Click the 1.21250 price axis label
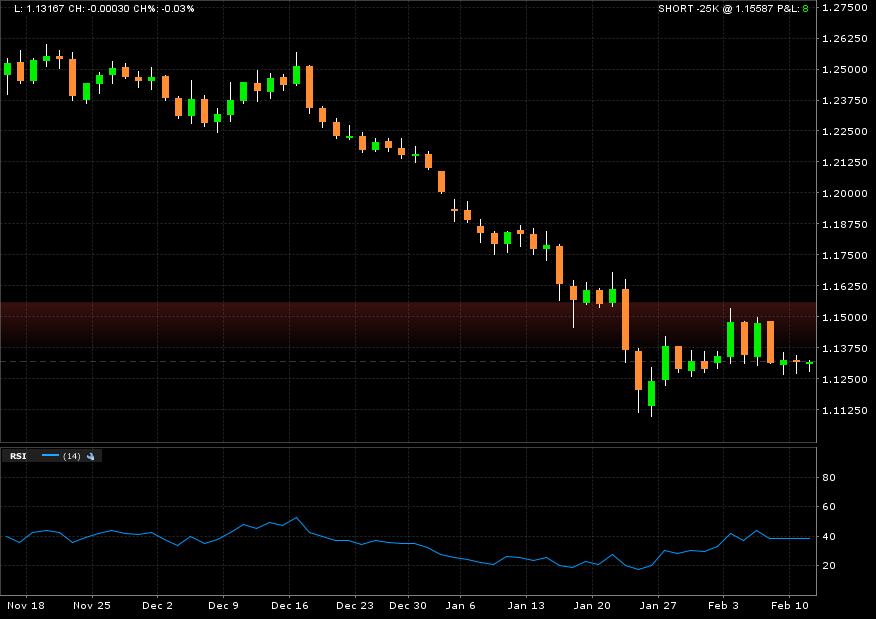The width and height of the screenshot is (876, 619). click(845, 163)
